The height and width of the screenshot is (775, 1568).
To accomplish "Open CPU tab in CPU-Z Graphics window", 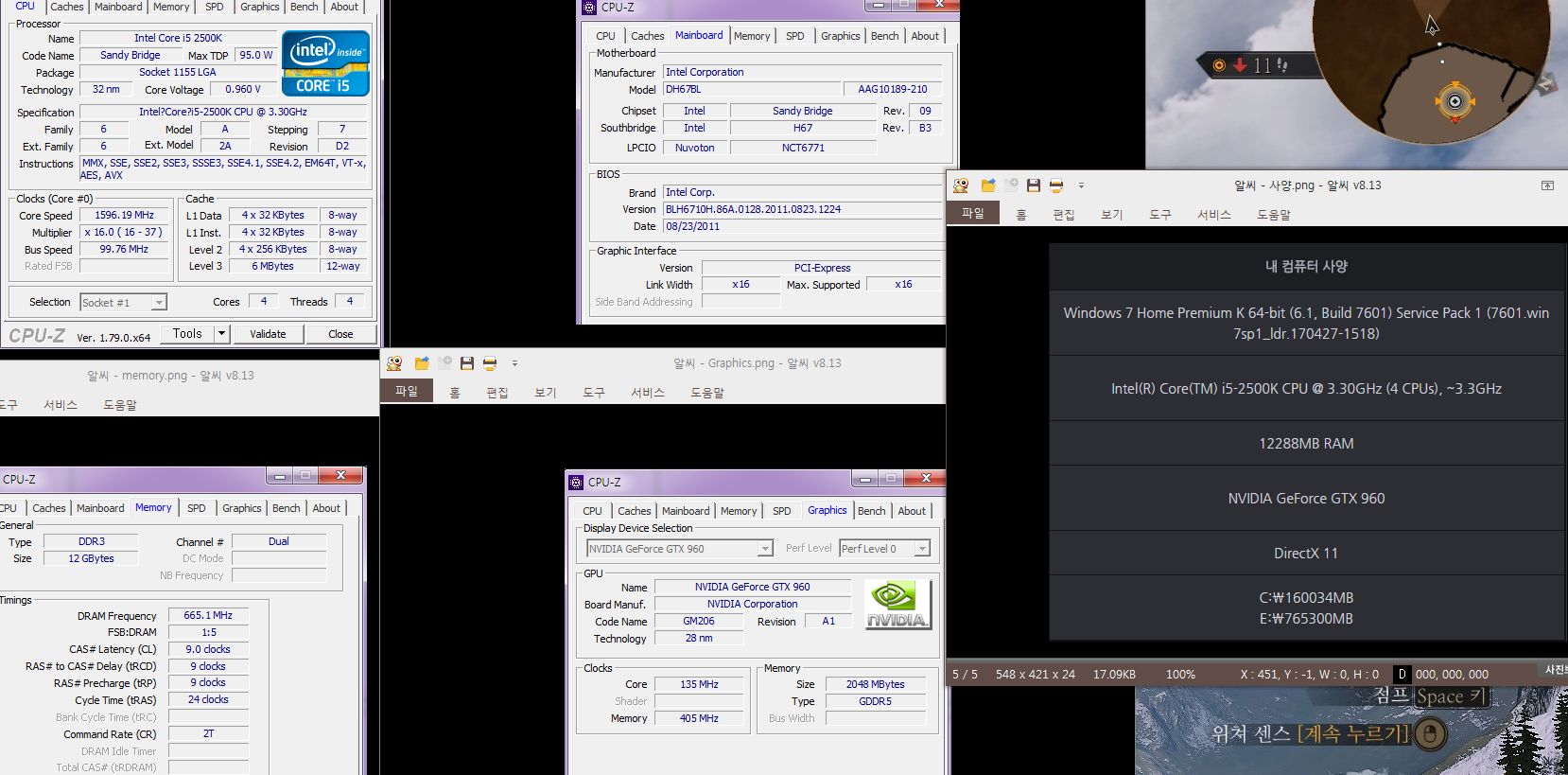I will [x=592, y=511].
